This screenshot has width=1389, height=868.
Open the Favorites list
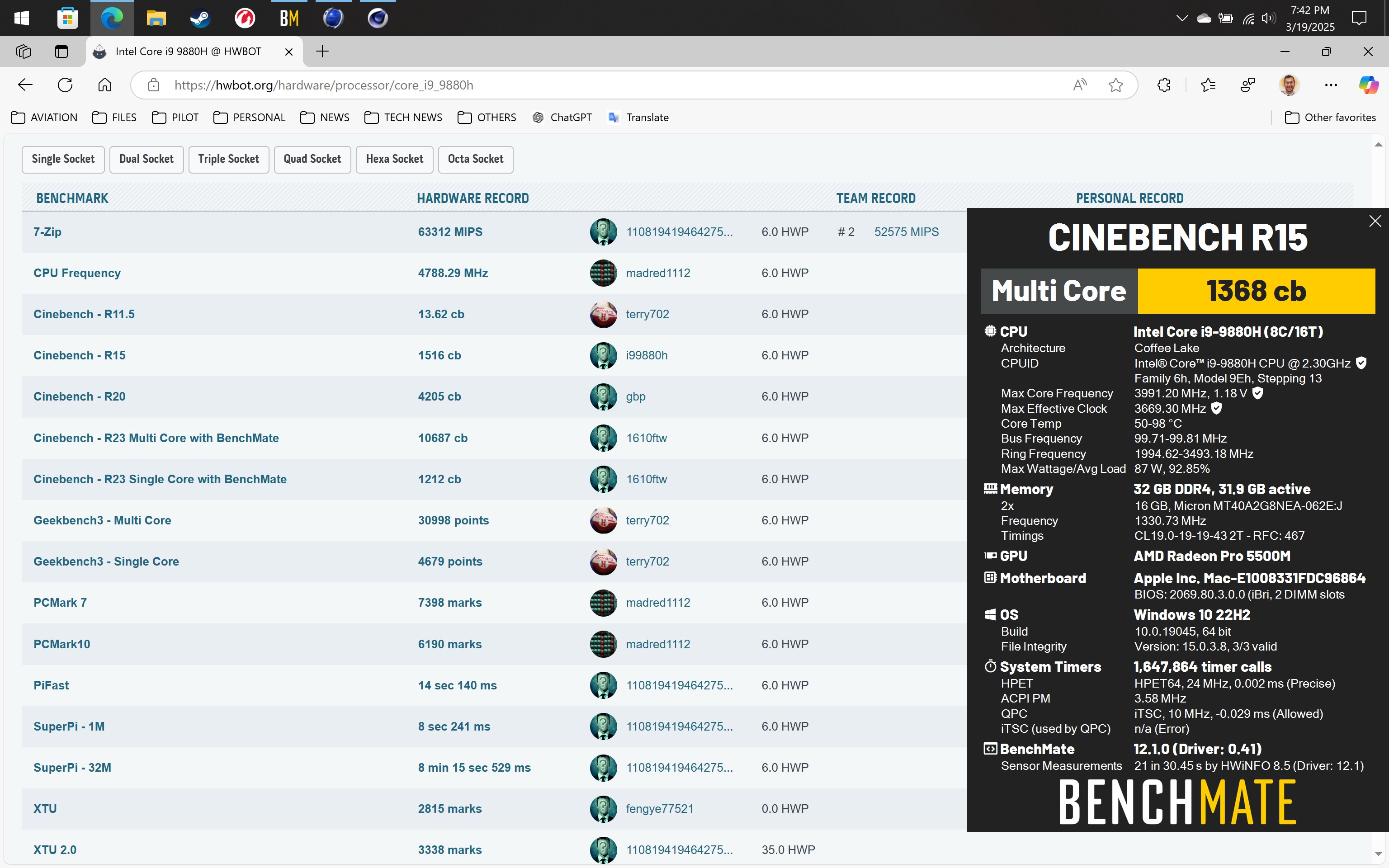click(1208, 85)
